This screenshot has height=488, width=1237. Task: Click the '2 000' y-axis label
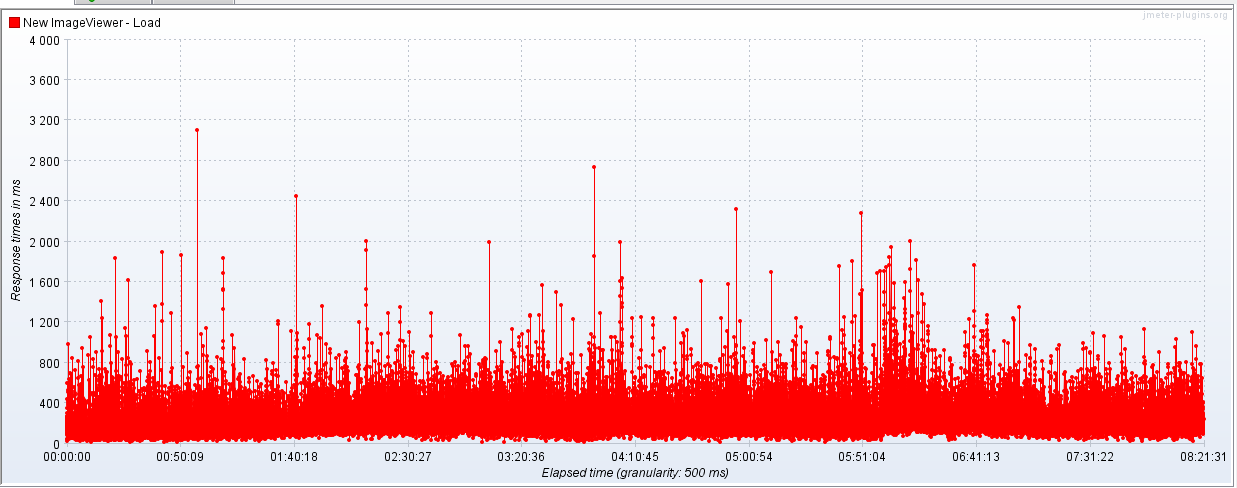click(45, 242)
